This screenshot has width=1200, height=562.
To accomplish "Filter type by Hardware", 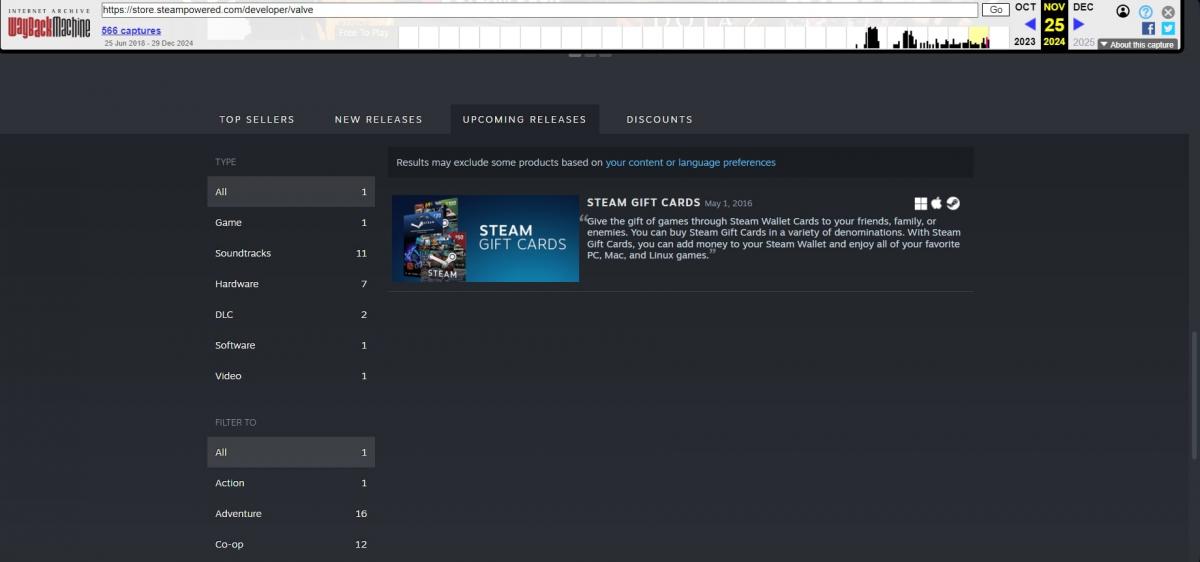I will [x=291, y=284].
